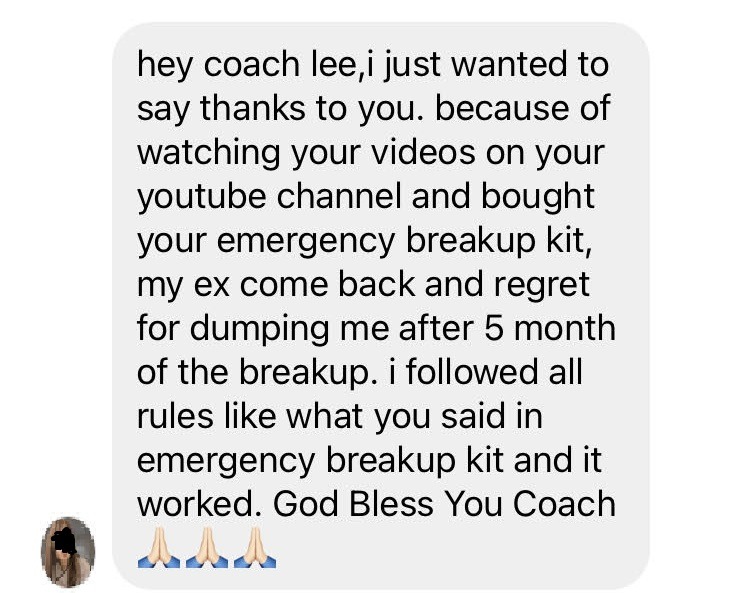Click 'i followed all' text
The width and height of the screenshot is (750, 593).
pos(486,372)
